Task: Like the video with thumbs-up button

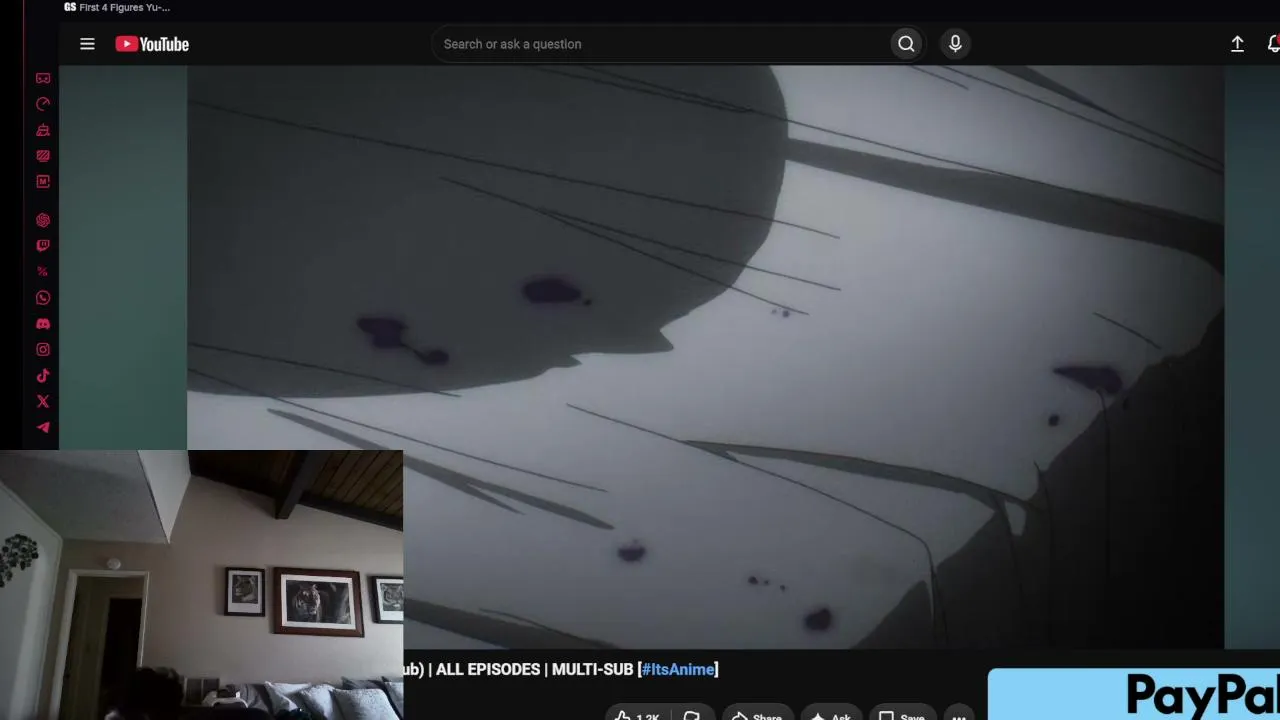Action: point(637,716)
